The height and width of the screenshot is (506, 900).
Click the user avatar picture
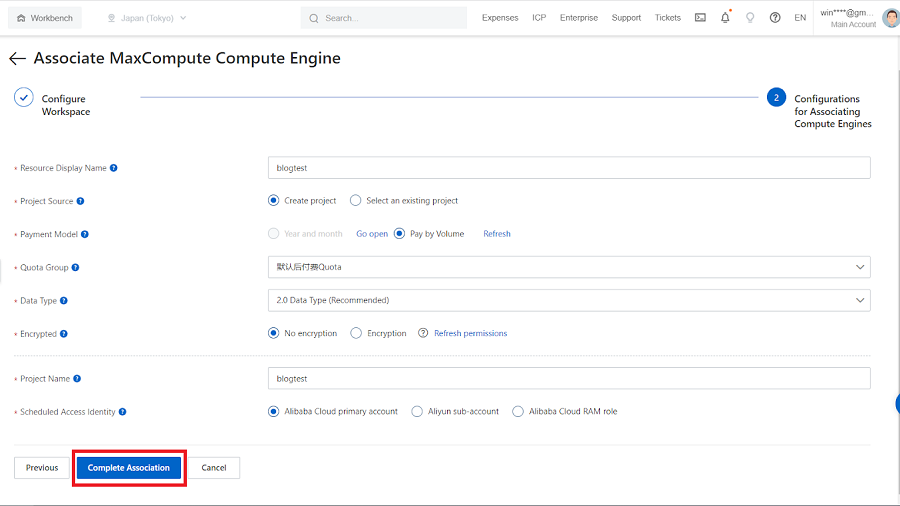(890, 18)
